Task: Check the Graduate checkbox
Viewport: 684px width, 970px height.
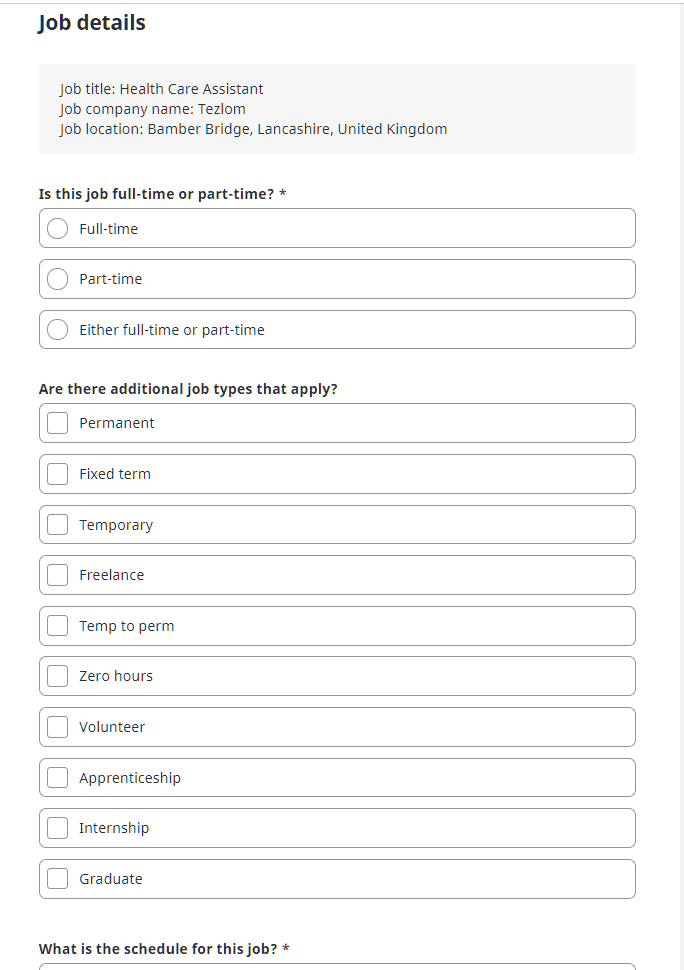Action: [x=58, y=879]
